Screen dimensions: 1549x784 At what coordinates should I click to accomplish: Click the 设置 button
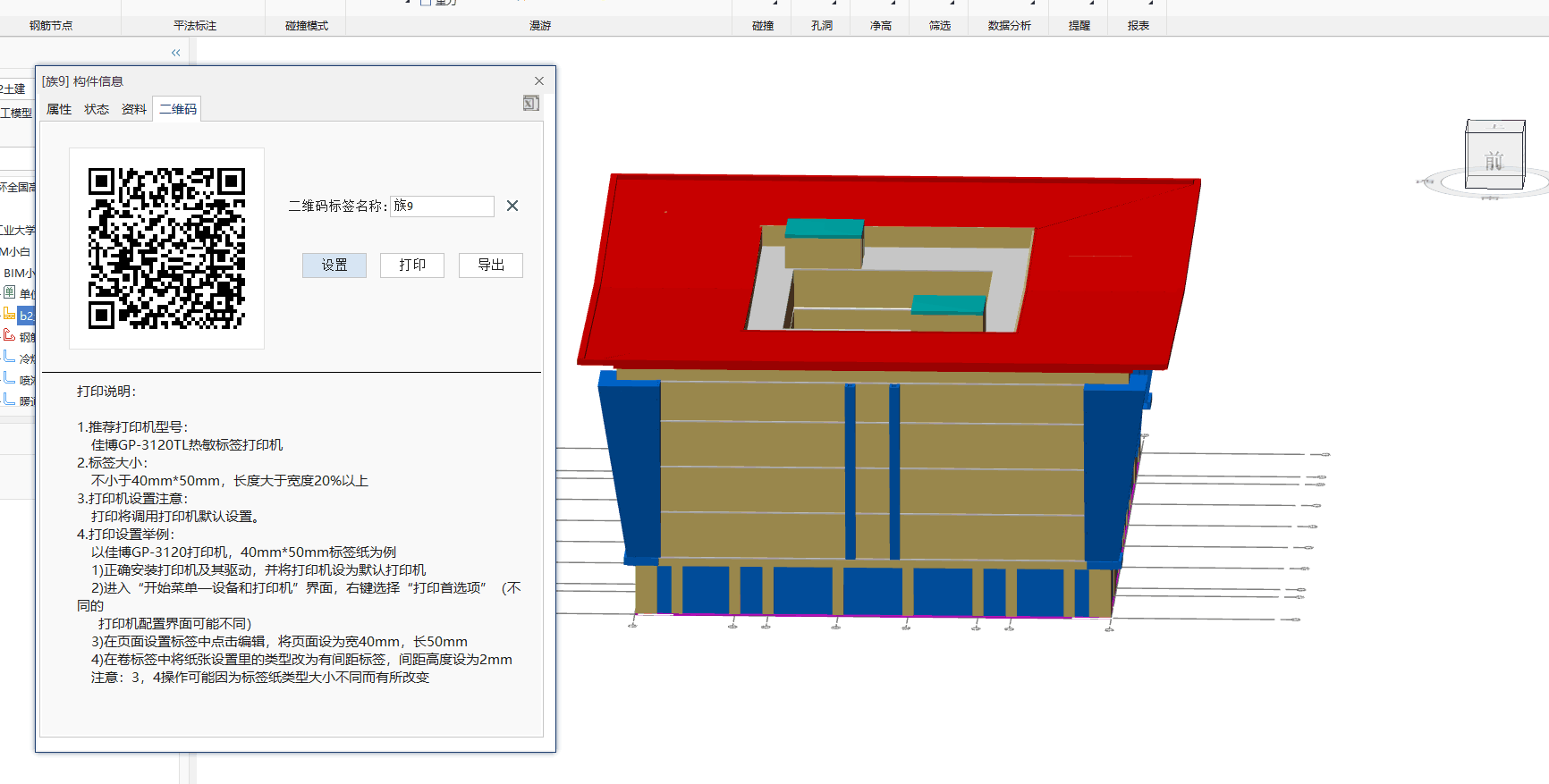[x=334, y=266]
